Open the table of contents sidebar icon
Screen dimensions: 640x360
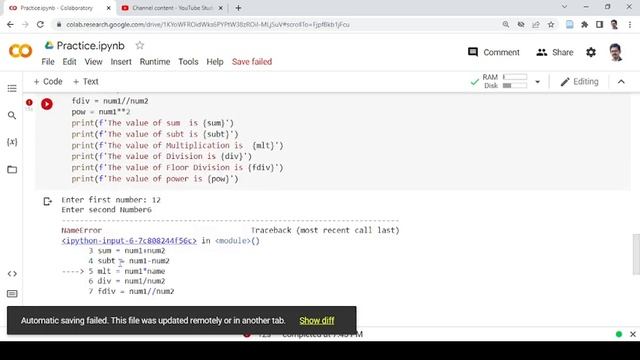12,89
